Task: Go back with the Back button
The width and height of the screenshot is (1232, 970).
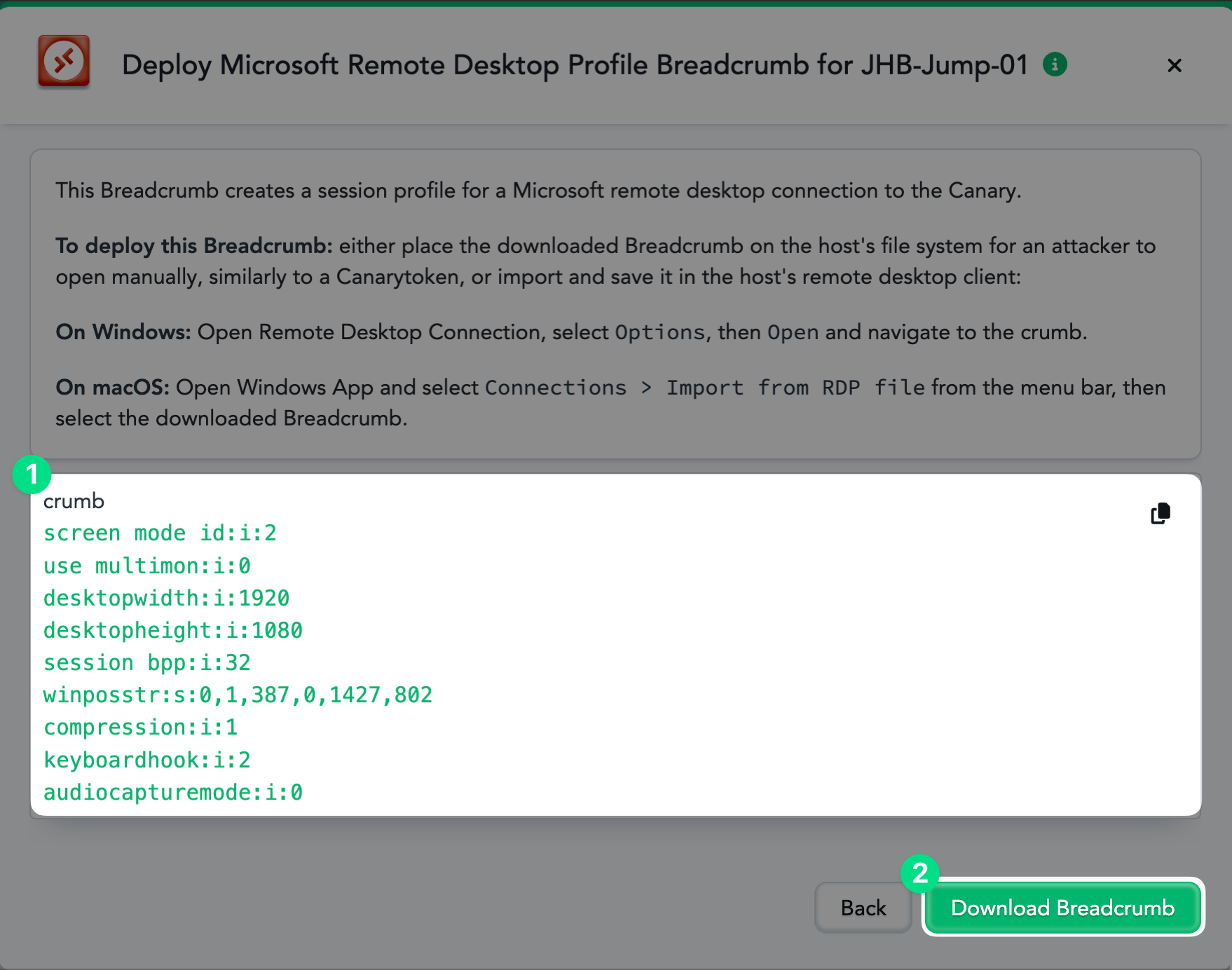Action: tap(863, 908)
